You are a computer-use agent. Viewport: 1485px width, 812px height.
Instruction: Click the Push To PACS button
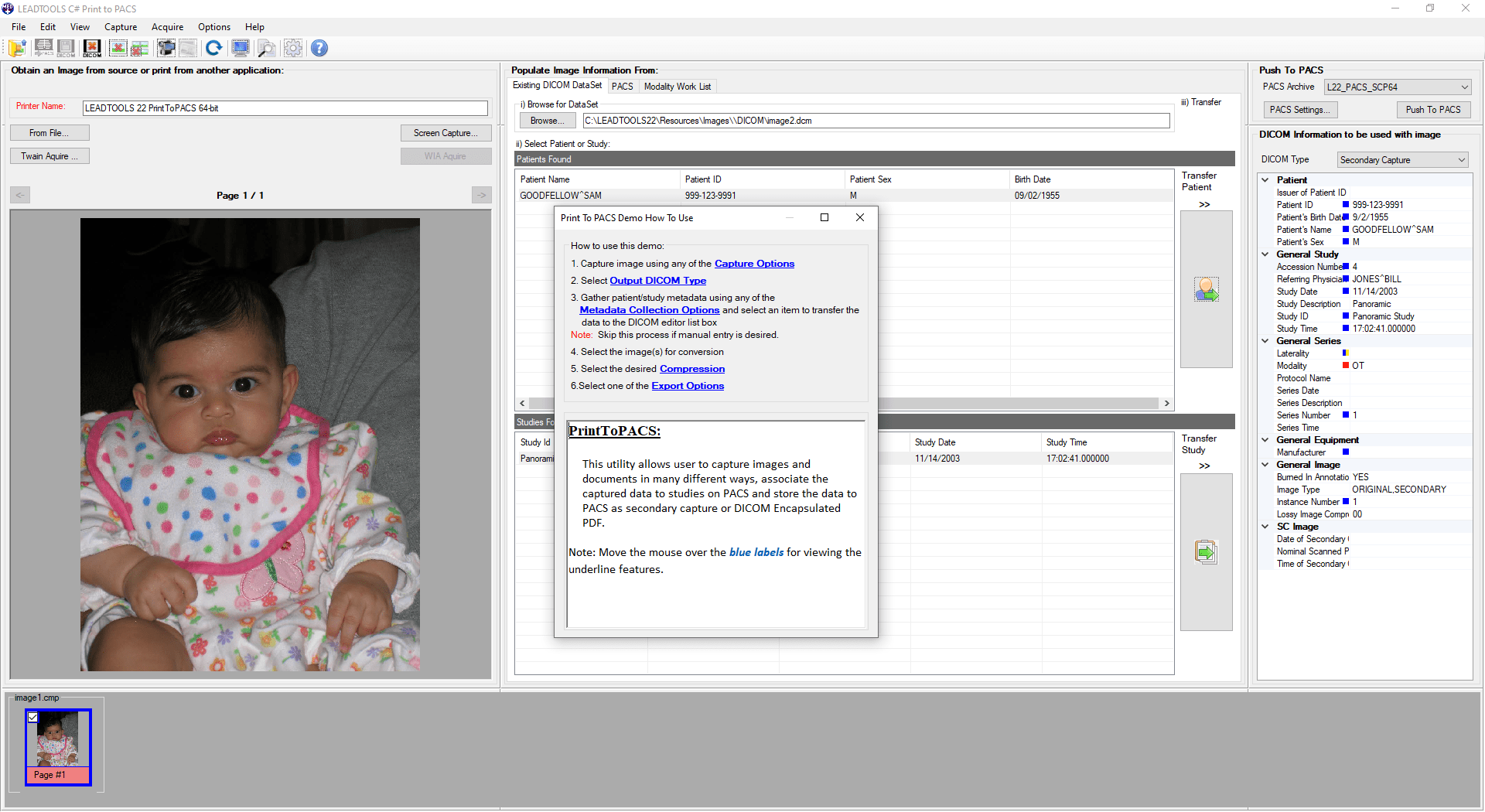point(1433,109)
